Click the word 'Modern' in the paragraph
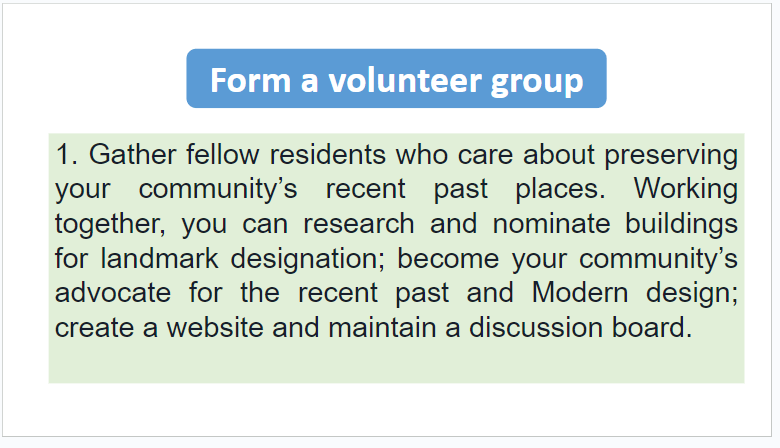 click(x=580, y=292)
